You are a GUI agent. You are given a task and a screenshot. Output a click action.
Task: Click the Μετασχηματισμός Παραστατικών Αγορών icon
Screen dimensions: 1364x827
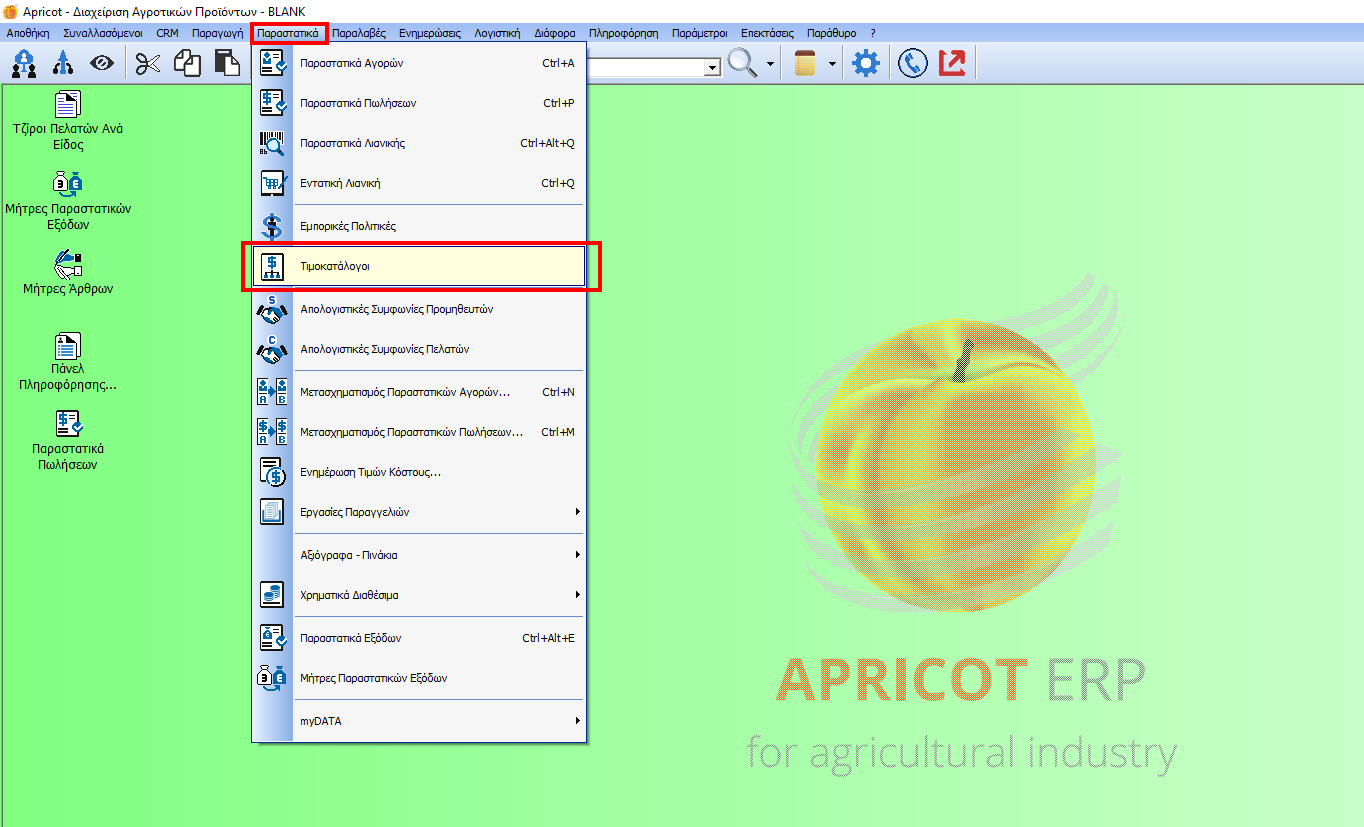click(x=272, y=392)
